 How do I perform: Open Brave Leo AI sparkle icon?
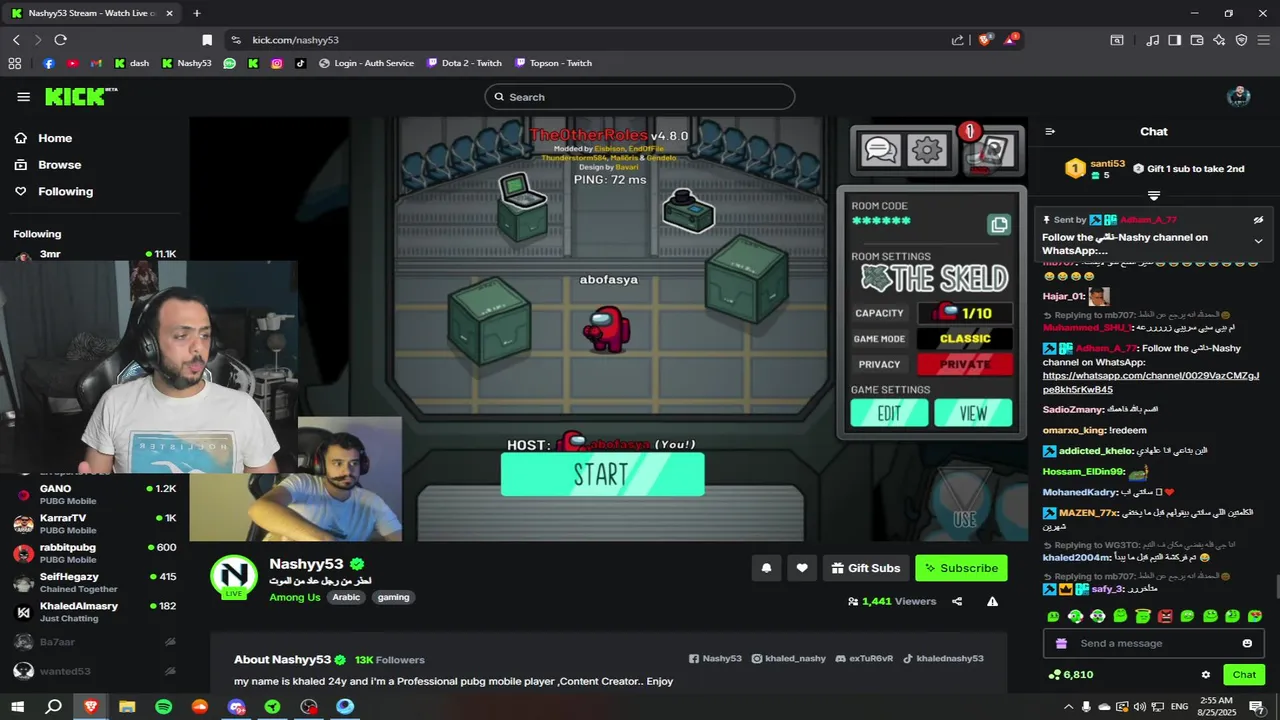click(1219, 40)
